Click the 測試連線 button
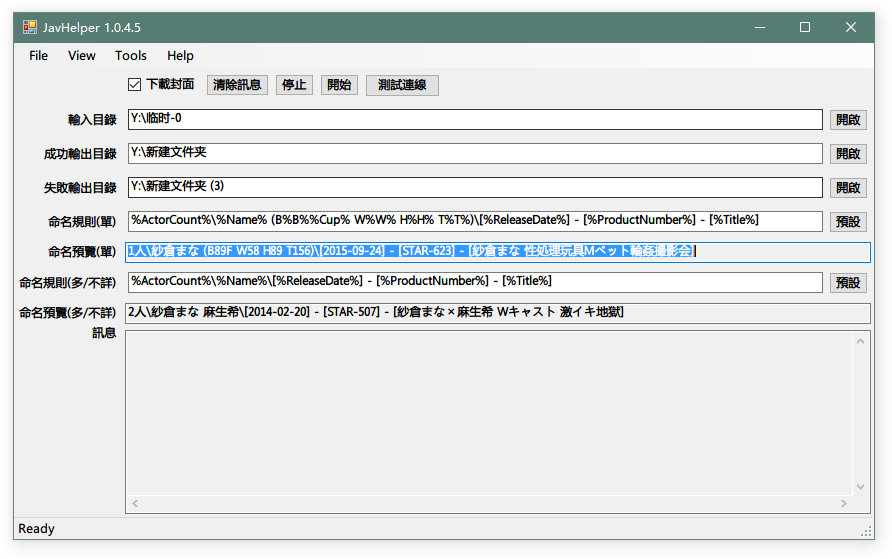 point(402,85)
